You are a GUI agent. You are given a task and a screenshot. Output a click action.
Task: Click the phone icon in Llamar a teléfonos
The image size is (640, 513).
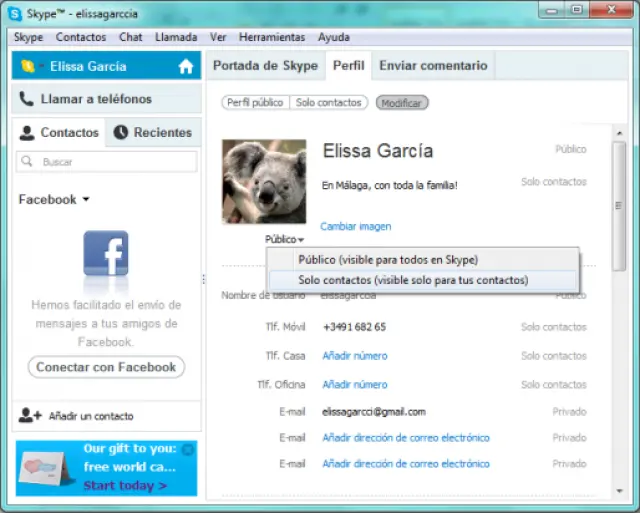(27, 99)
